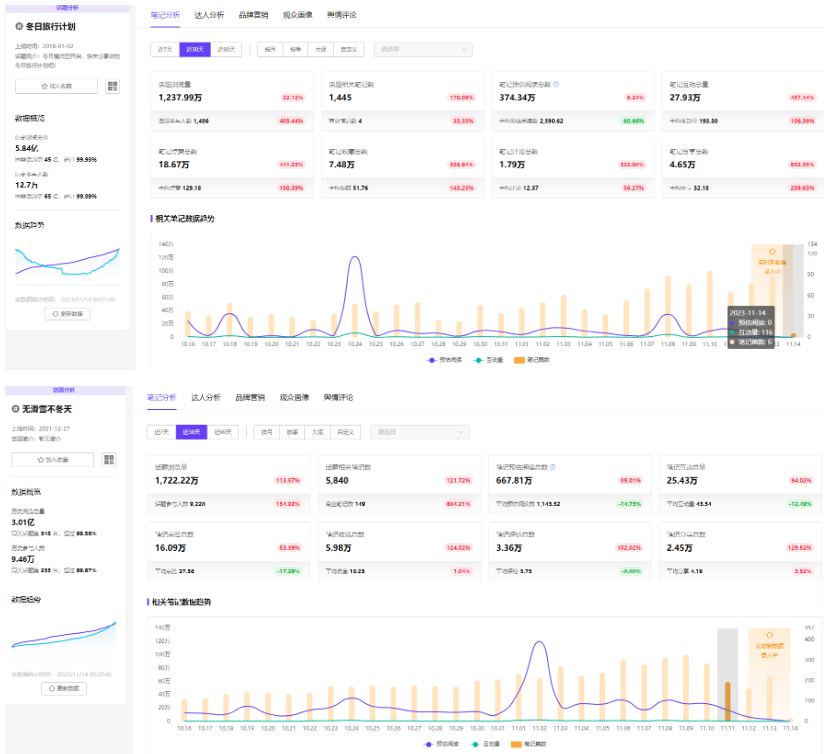Click info icon next to 374.34万 card title
This screenshot has width=828, height=754.
(556, 84)
